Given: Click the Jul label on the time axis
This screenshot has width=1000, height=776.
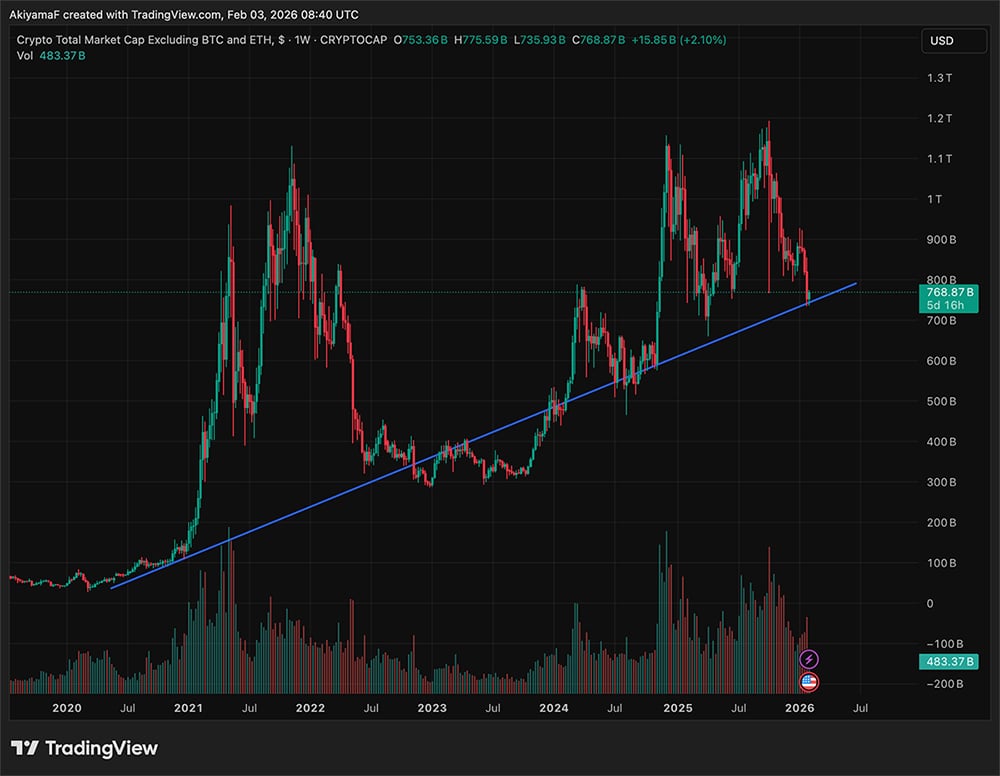Looking at the screenshot, I should (858, 708).
